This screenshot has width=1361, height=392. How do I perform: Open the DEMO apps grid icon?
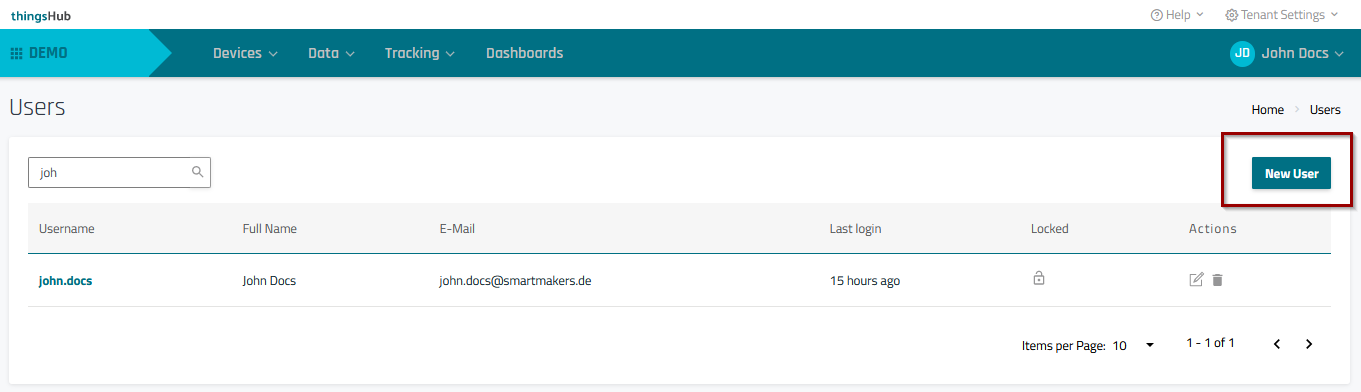[16, 53]
